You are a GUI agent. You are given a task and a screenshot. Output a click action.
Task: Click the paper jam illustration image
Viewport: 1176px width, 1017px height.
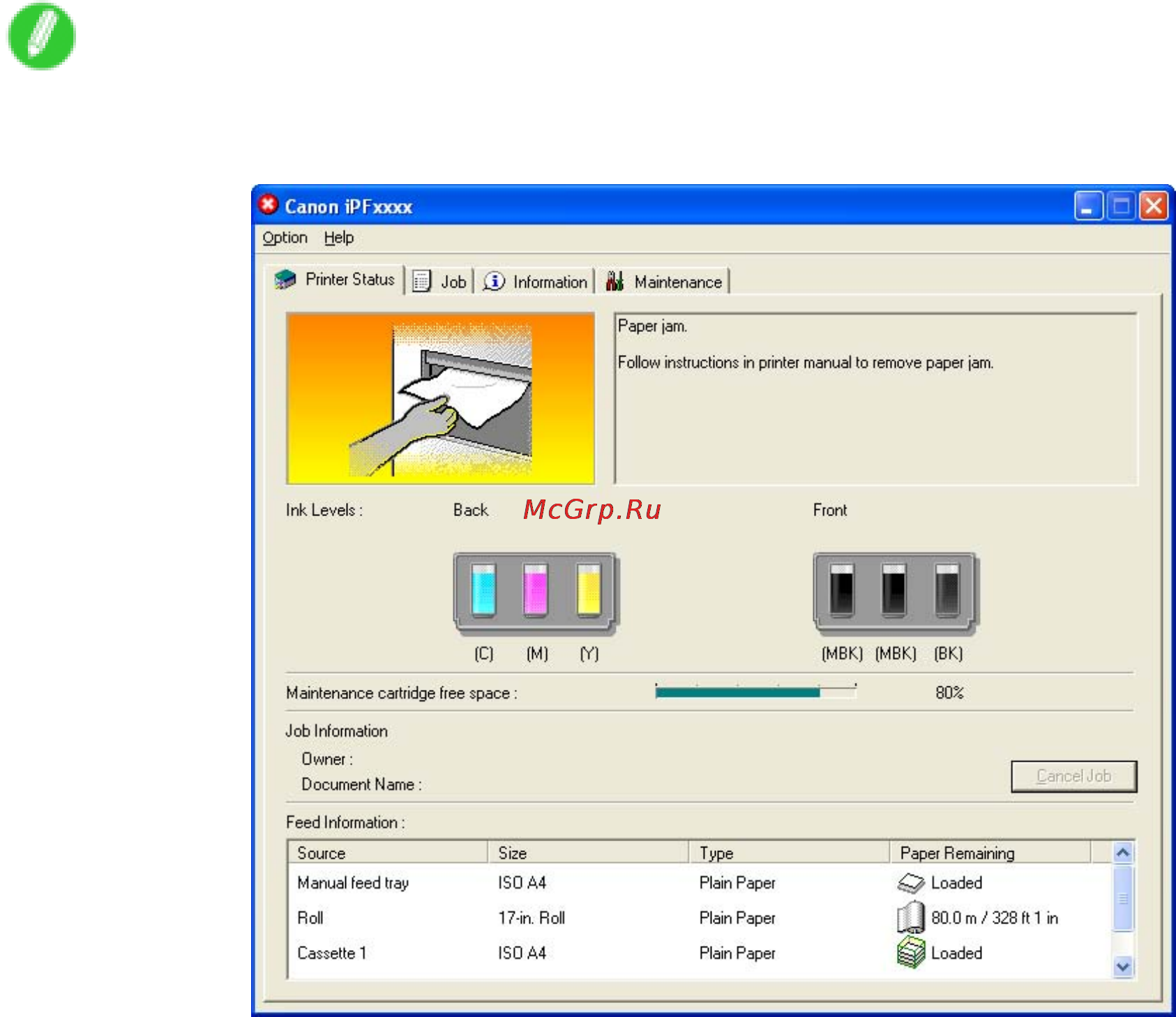coord(441,398)
